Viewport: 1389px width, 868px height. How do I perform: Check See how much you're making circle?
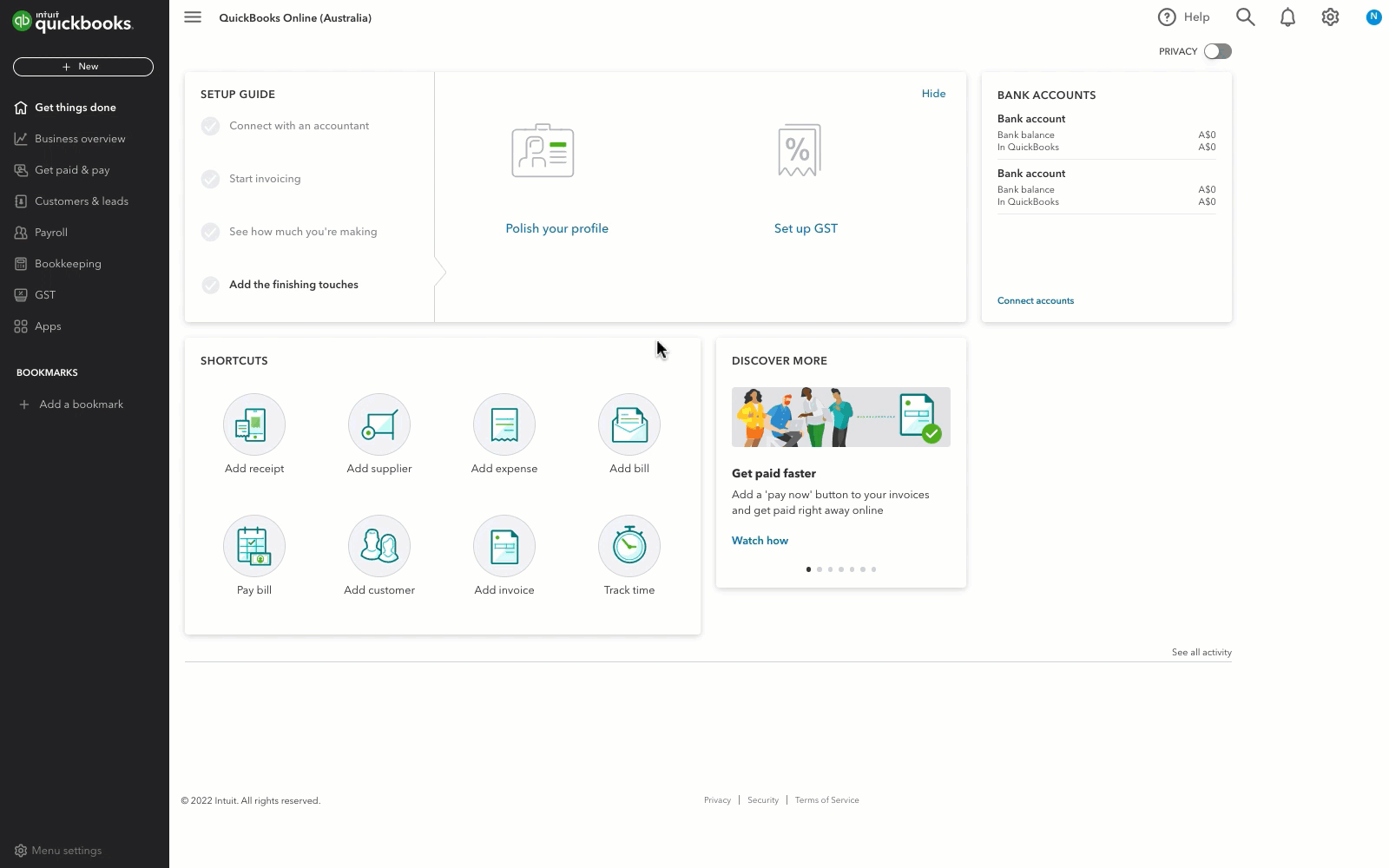click(210, 233)
